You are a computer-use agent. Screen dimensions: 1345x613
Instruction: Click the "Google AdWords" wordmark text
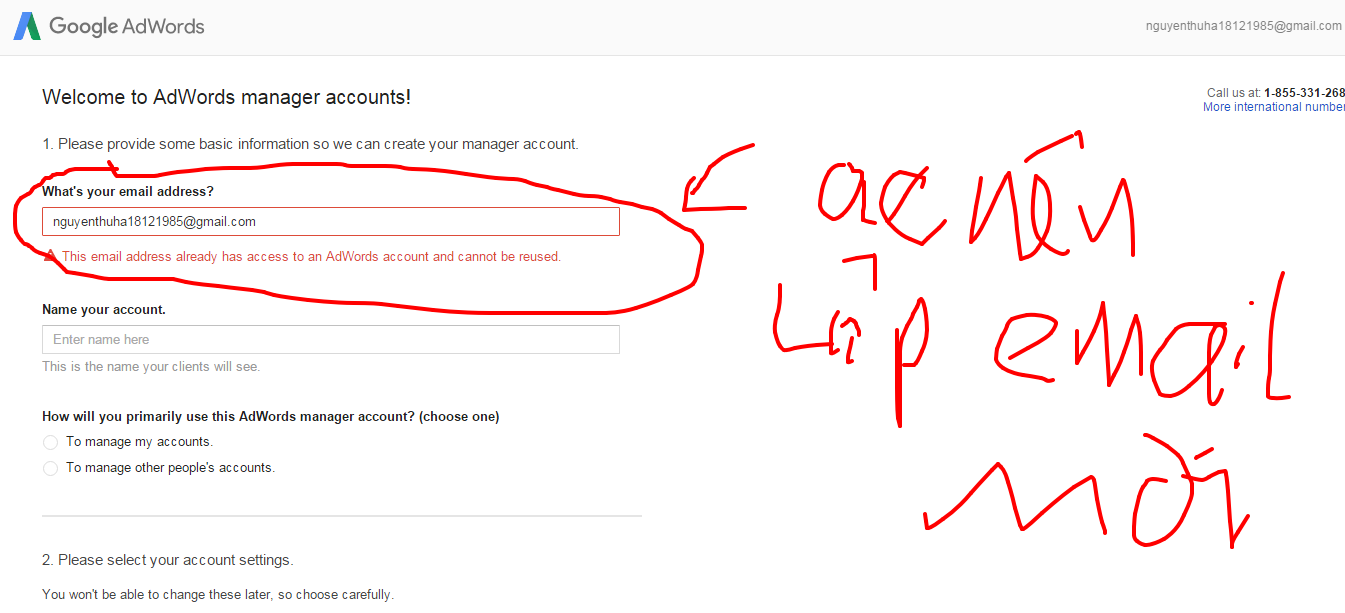coord(127,27)
